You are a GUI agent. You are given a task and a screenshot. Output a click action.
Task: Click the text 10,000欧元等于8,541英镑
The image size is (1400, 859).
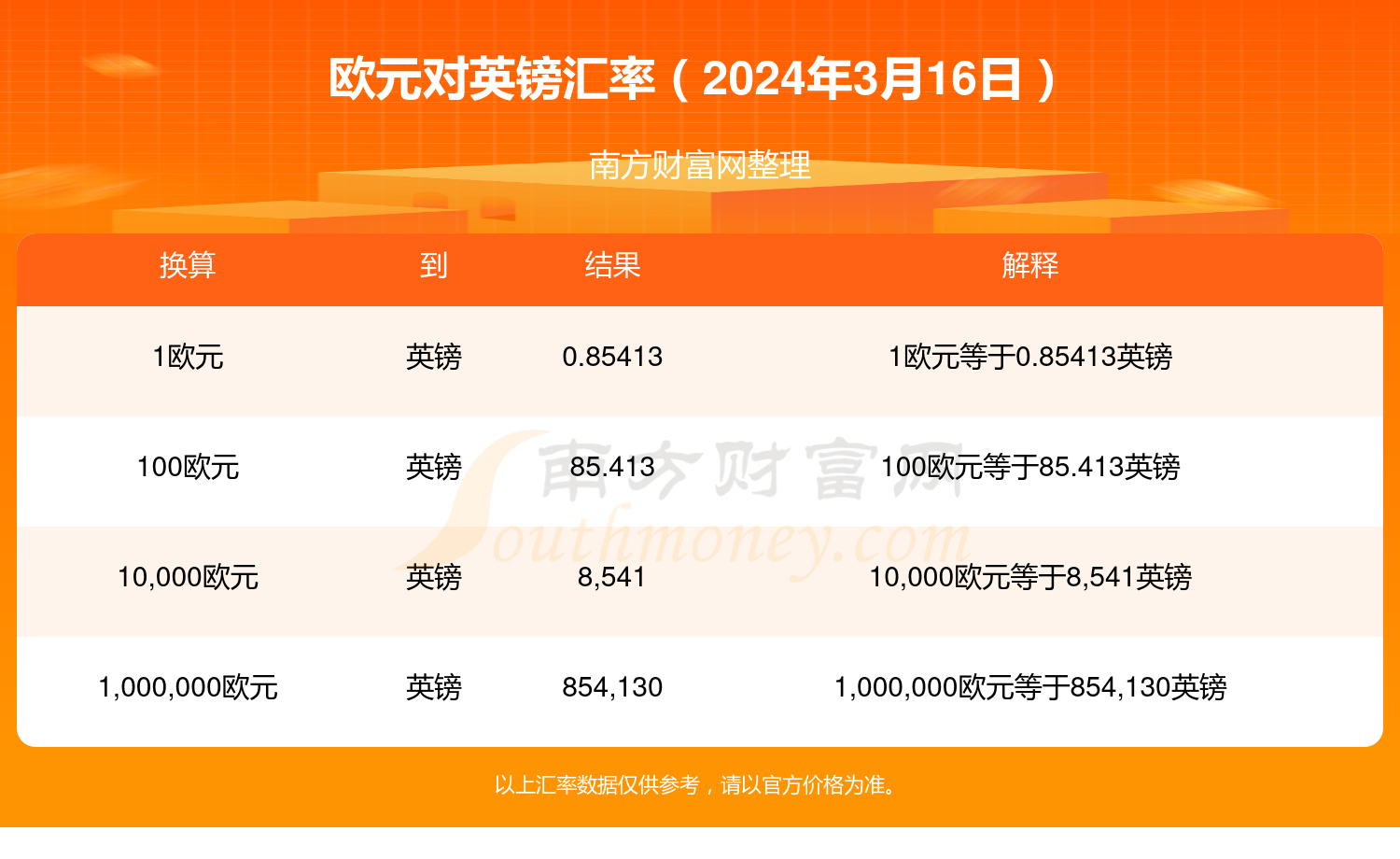point(1030,577)
